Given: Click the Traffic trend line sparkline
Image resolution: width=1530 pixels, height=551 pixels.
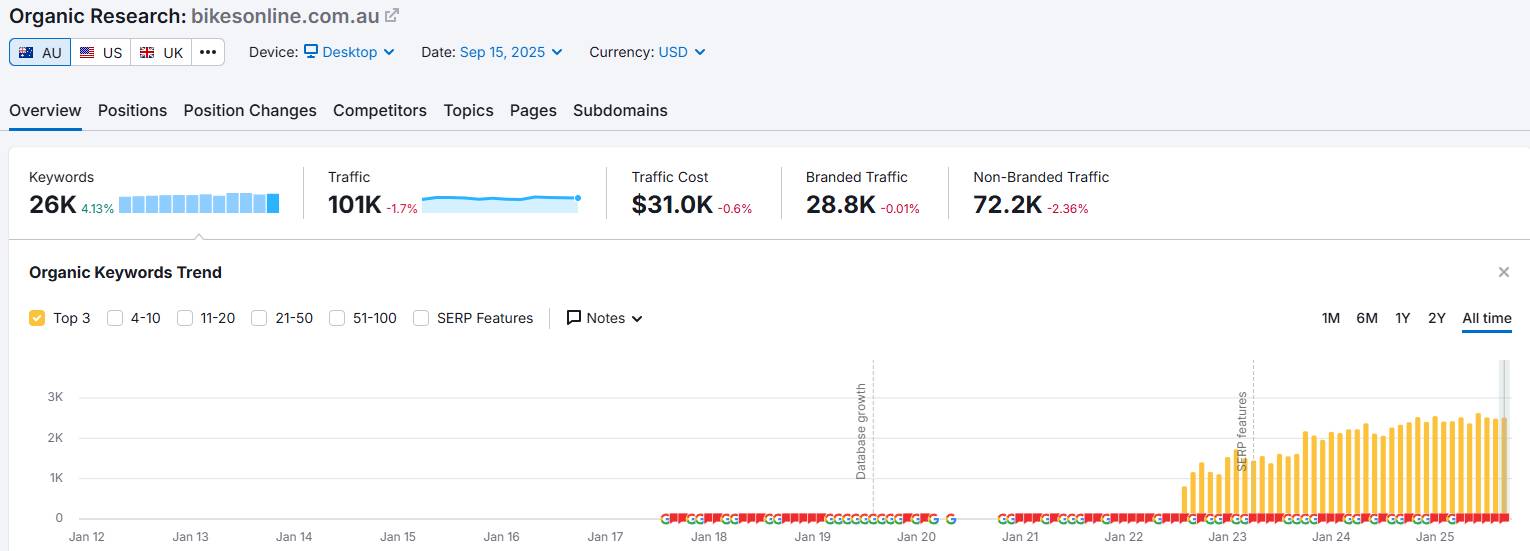Looking at the screenshot, I should [x=500, y=201].
